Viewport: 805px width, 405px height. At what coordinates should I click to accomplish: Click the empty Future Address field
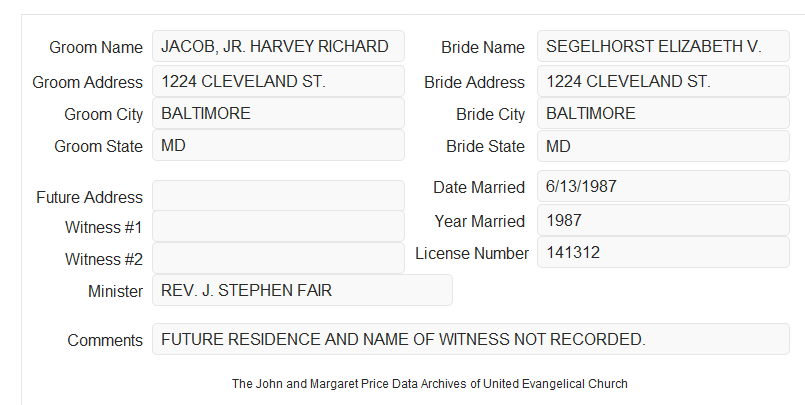click(278, 196)
